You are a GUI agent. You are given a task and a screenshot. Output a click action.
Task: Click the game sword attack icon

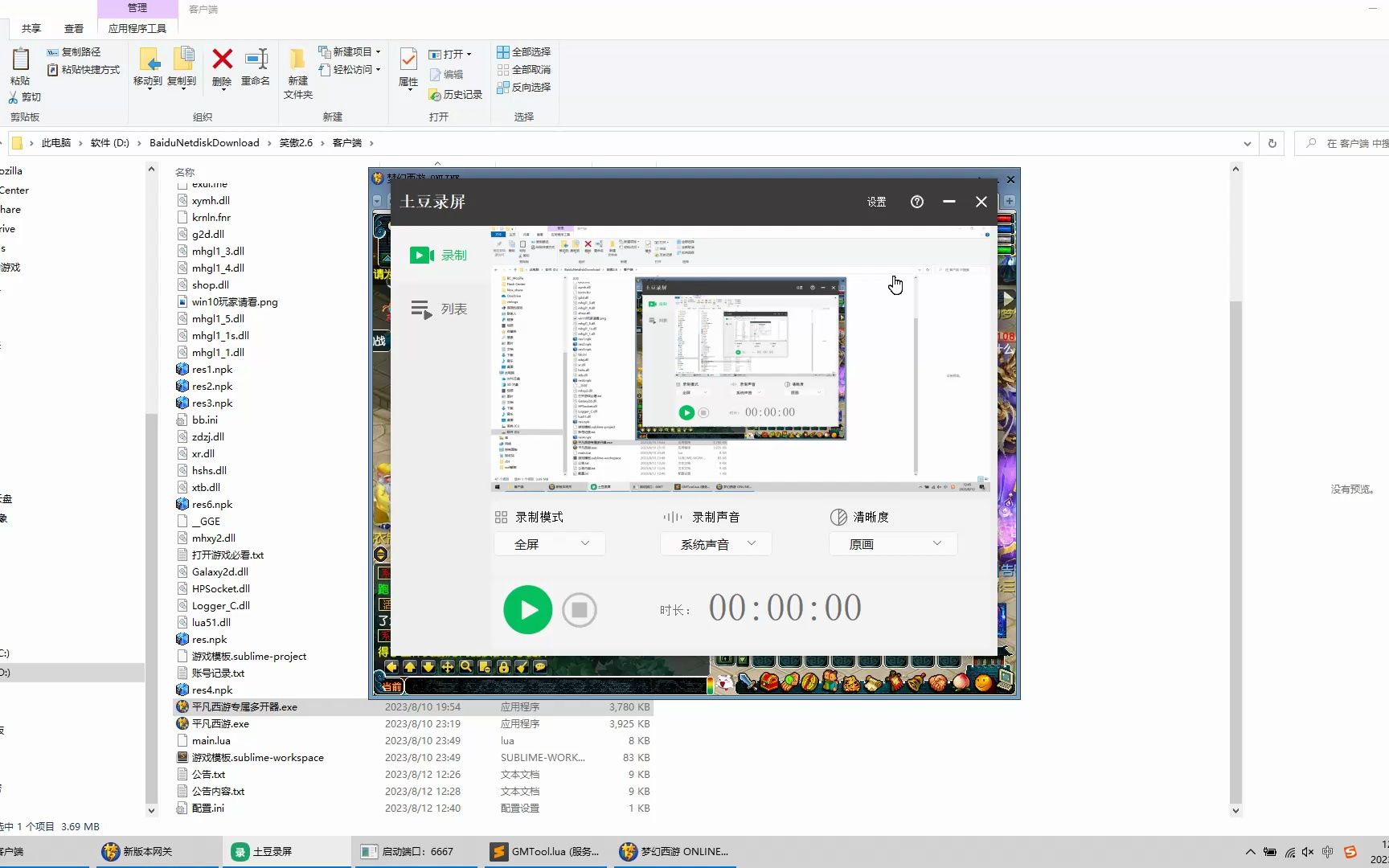tap(747, 683)
